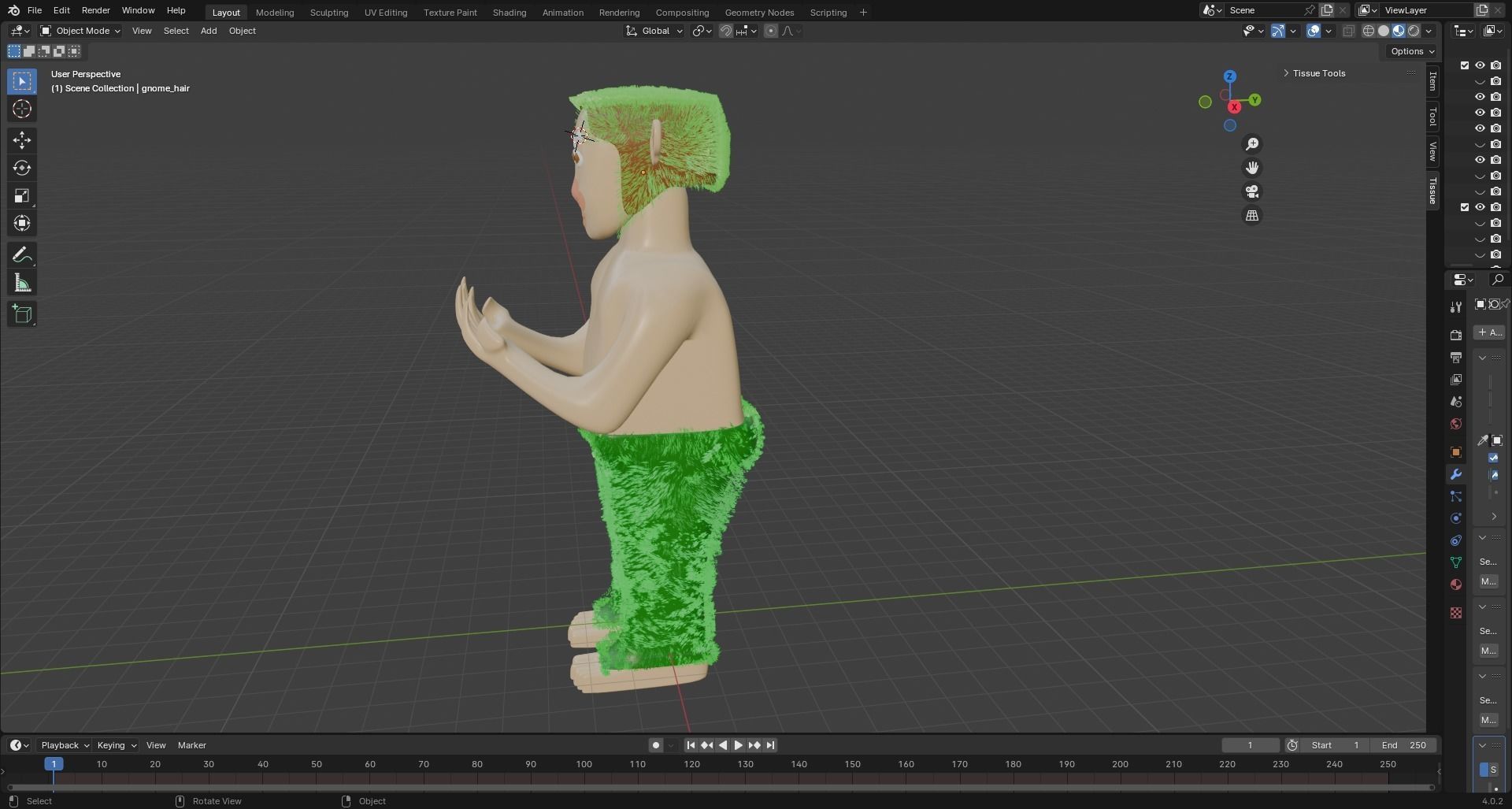This screenshot has height=809, width=1512.
Task: Select the Select Box tool
Action: pos(22,81)
